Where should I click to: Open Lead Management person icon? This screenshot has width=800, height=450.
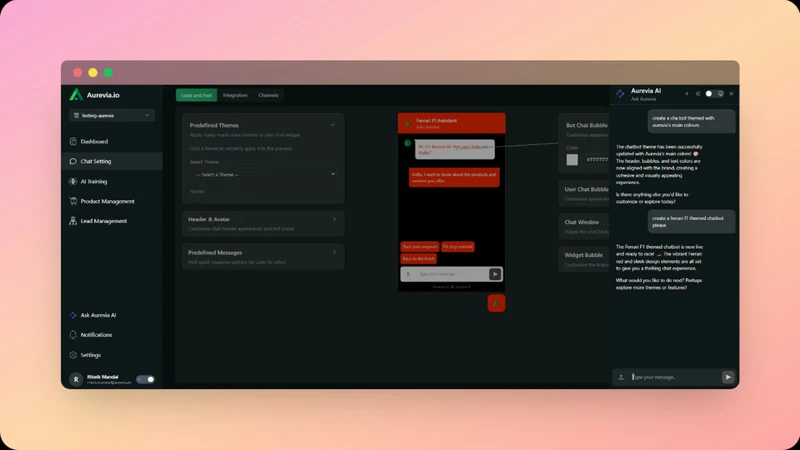click(73, 221)
